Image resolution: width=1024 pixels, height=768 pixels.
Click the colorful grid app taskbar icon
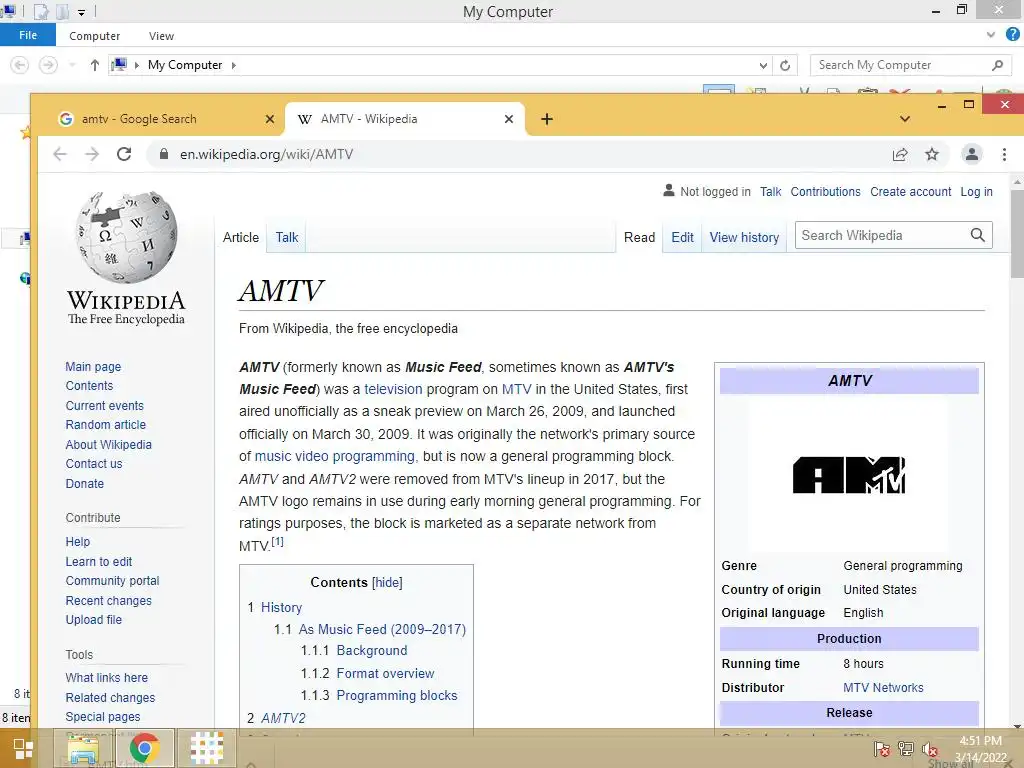[206, 748]
